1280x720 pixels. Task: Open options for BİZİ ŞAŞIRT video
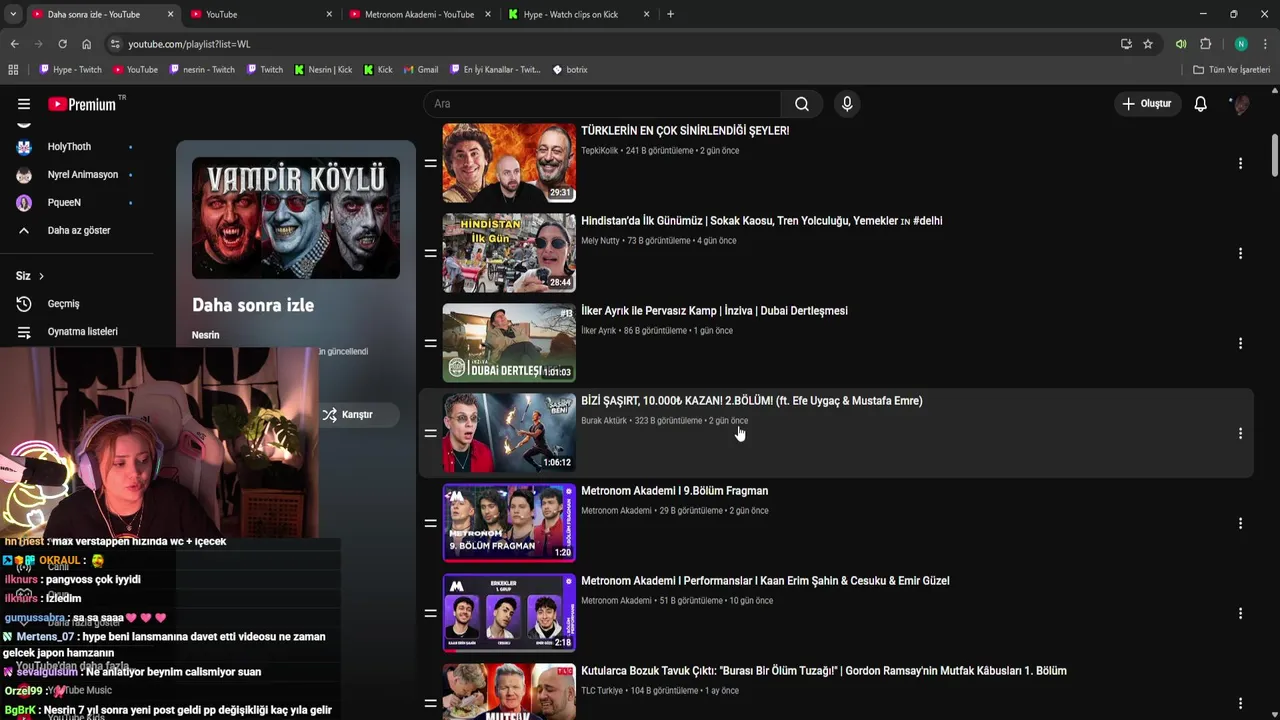(1240, 433)
